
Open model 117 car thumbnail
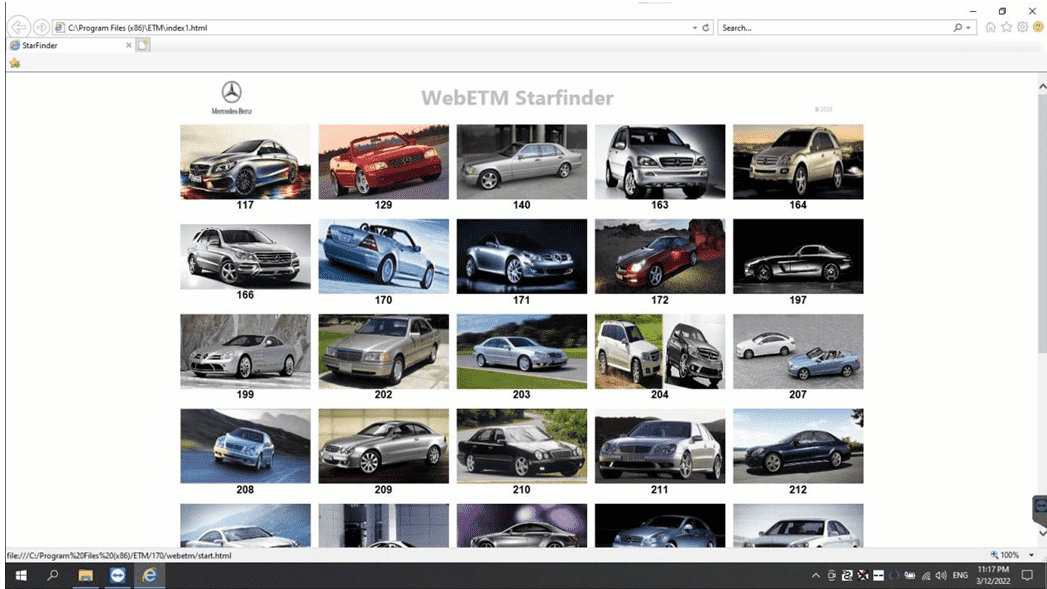point(245,162)
